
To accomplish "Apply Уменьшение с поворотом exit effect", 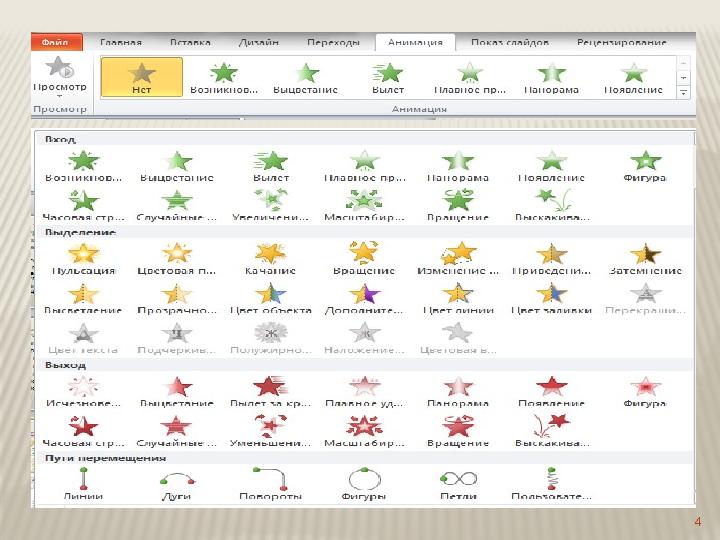I will click(x=270, y=432).
